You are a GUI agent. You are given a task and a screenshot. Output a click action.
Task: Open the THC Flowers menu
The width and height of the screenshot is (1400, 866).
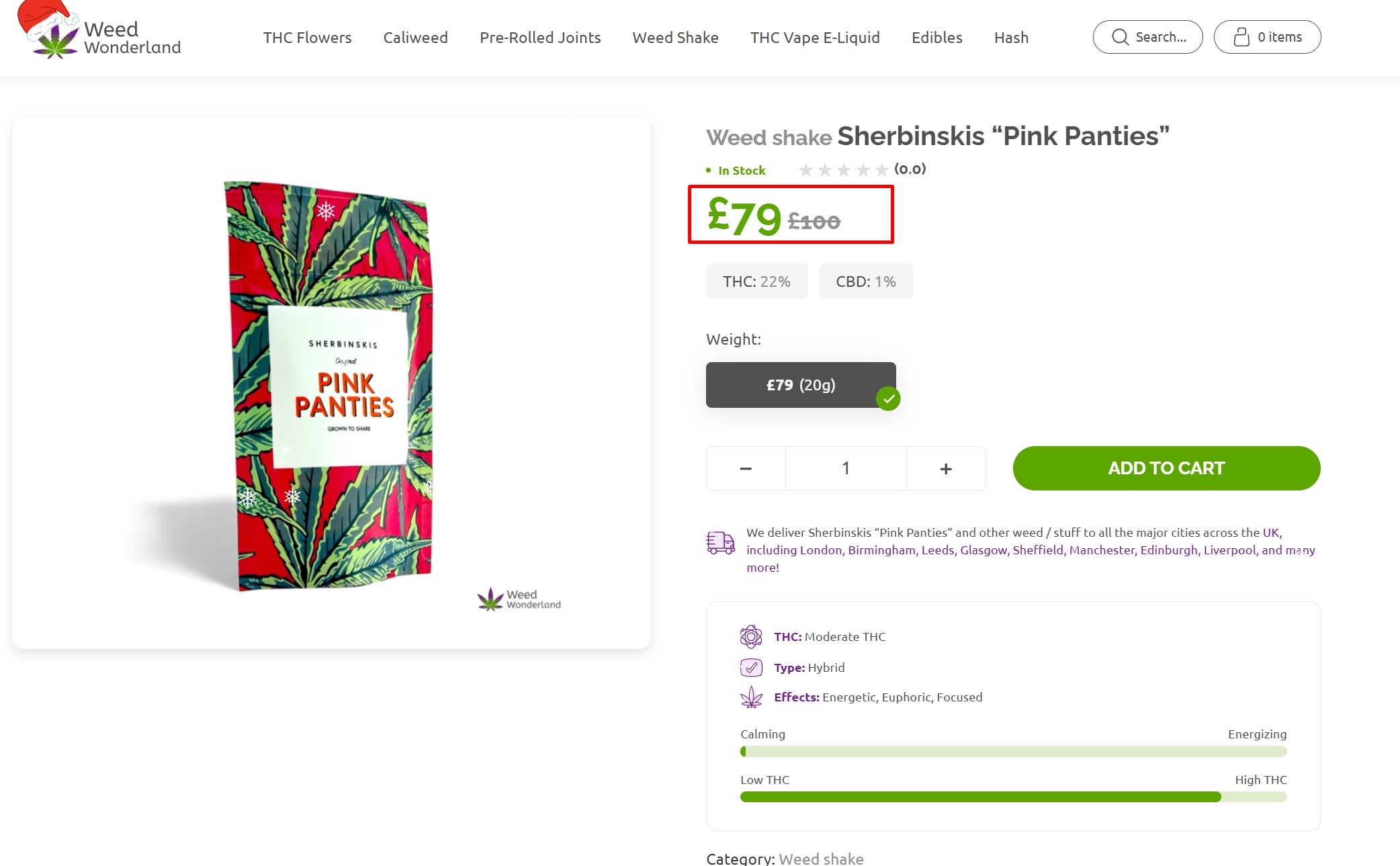click(308, 38)
